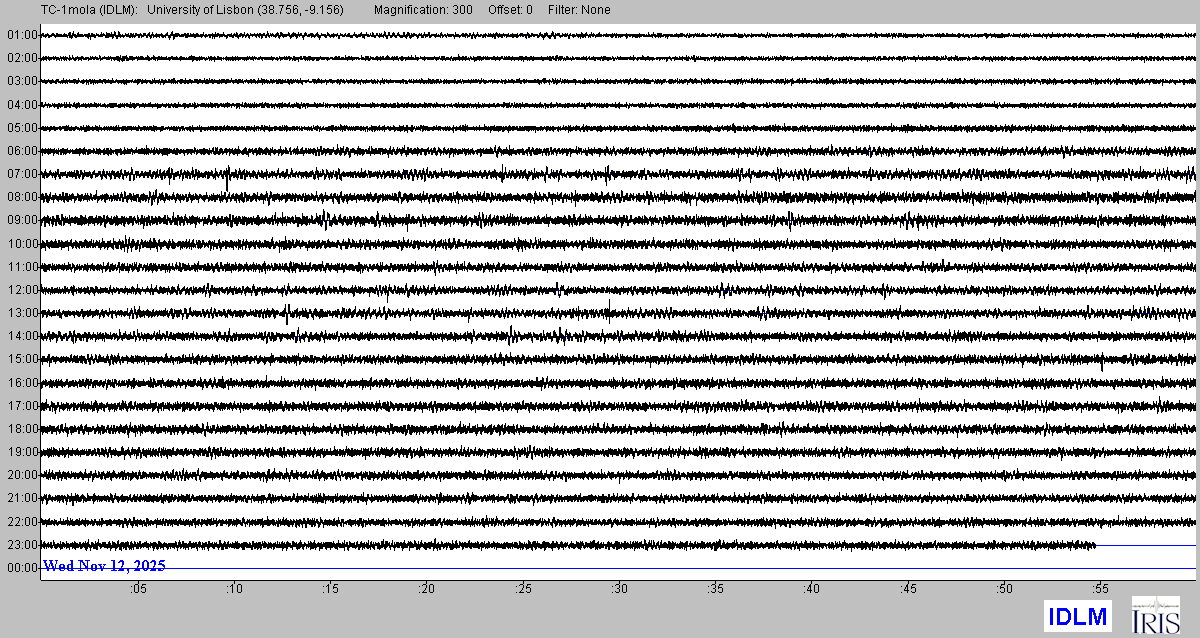The width and height of the screenshot is (1200, 638).
Task: Click the Magnification: 300 header text
Action: [423, 10]
